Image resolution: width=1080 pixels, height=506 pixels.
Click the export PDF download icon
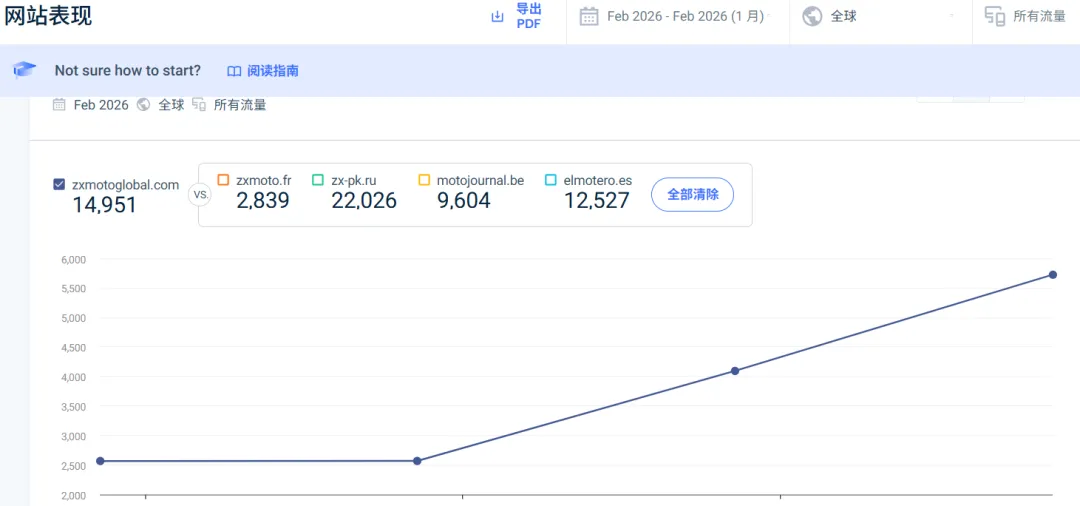pyautogui.click(x=497, y=17)
